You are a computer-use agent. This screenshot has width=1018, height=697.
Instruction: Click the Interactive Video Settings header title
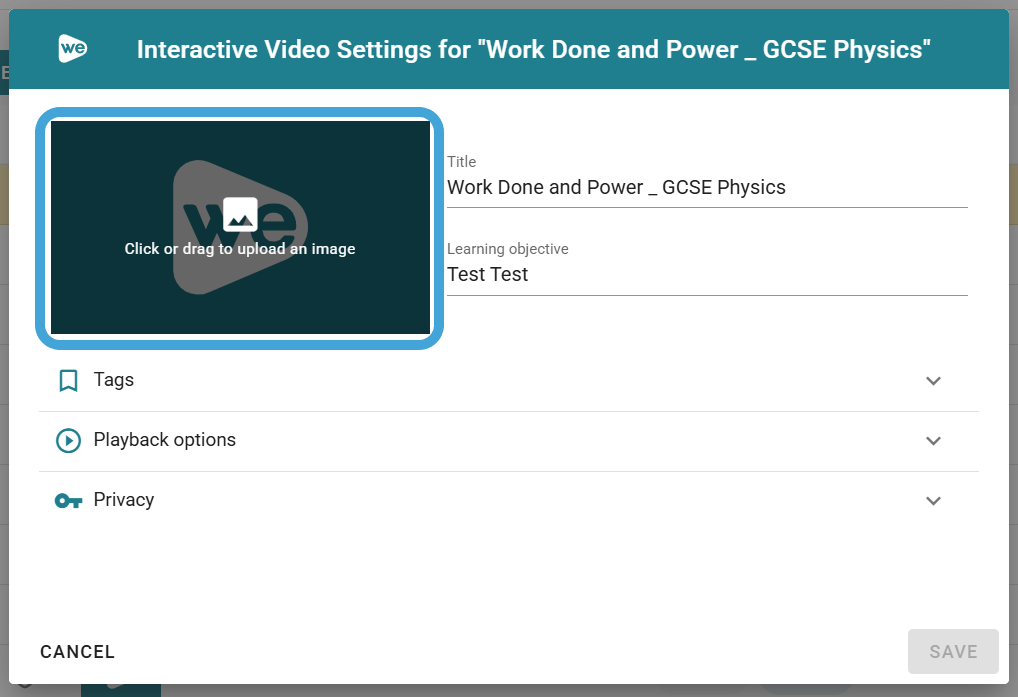pyautogui.click(x=534, y=50)
